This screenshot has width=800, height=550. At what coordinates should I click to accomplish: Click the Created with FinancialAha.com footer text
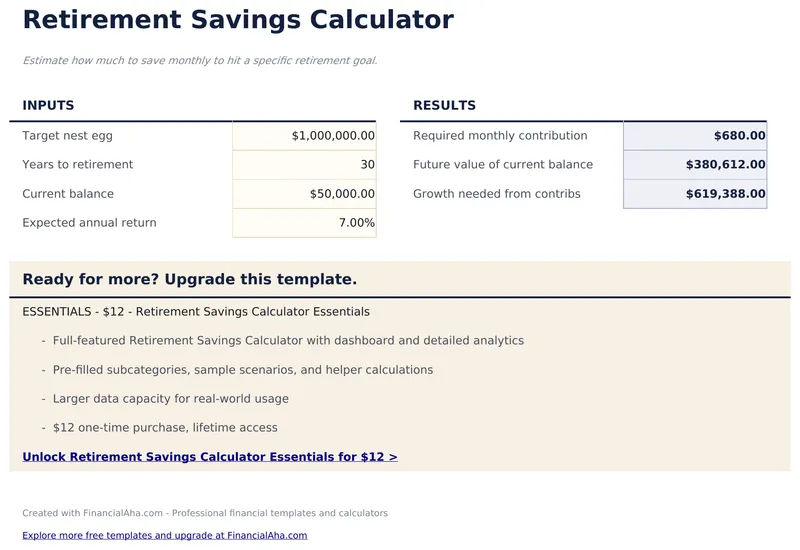point(205,513)
